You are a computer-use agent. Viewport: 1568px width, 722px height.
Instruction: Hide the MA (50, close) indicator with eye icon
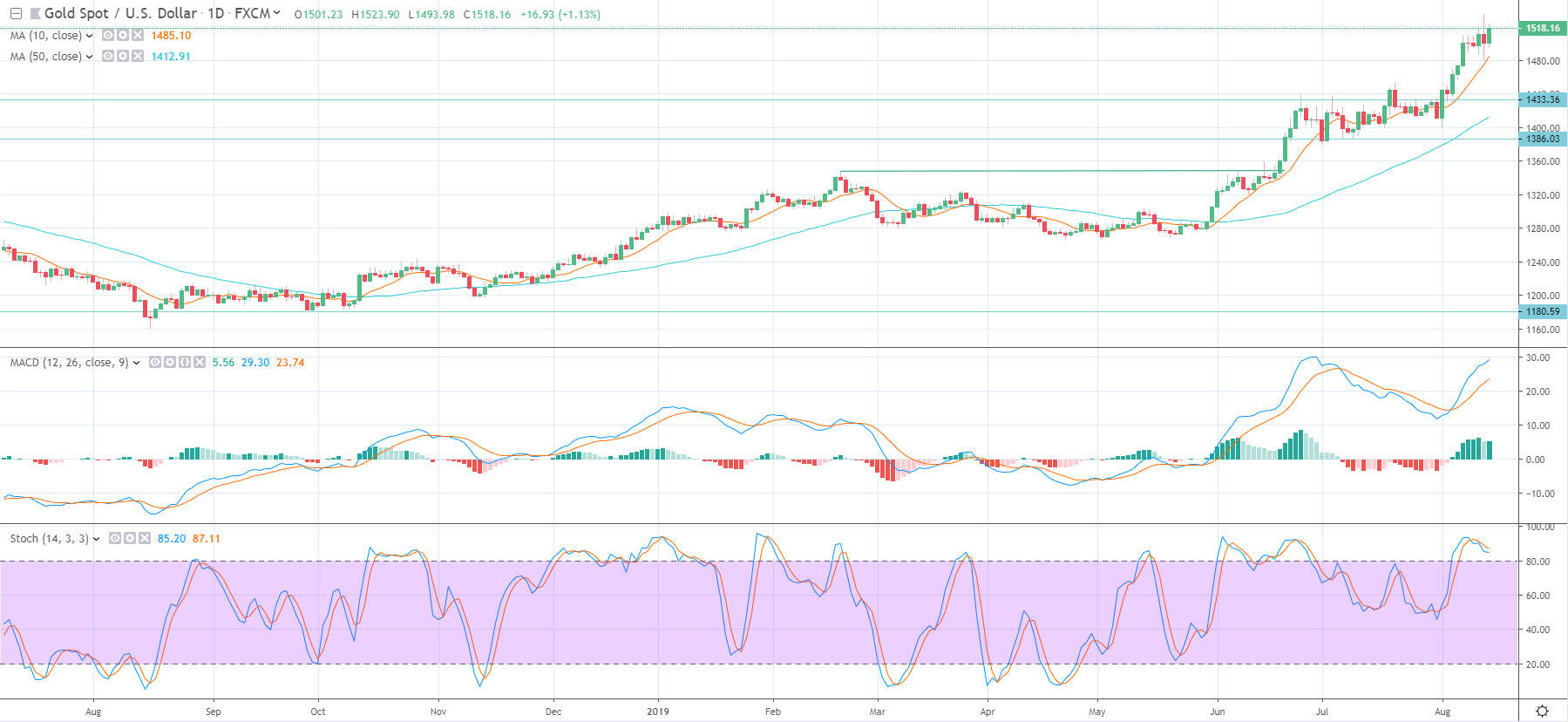click(x=108, y=56)
